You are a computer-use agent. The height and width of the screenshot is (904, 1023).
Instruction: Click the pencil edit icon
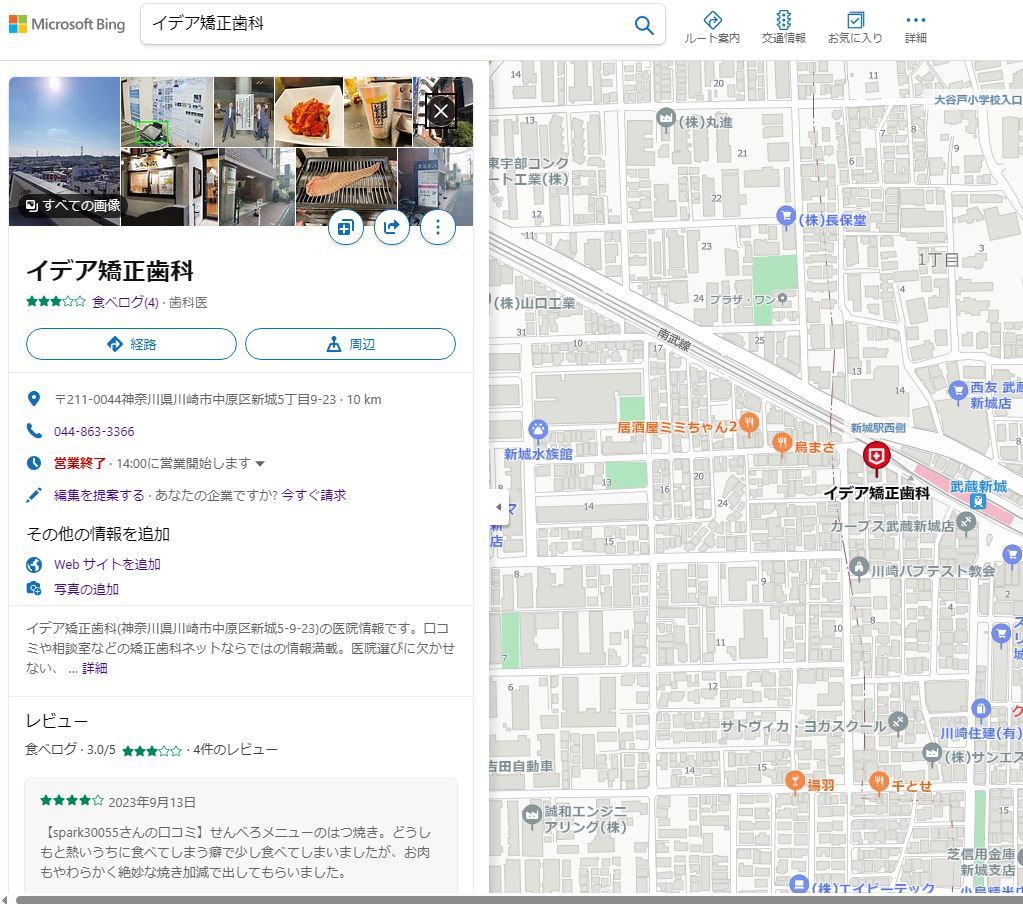pyautogui.click(x=34, y=495)
